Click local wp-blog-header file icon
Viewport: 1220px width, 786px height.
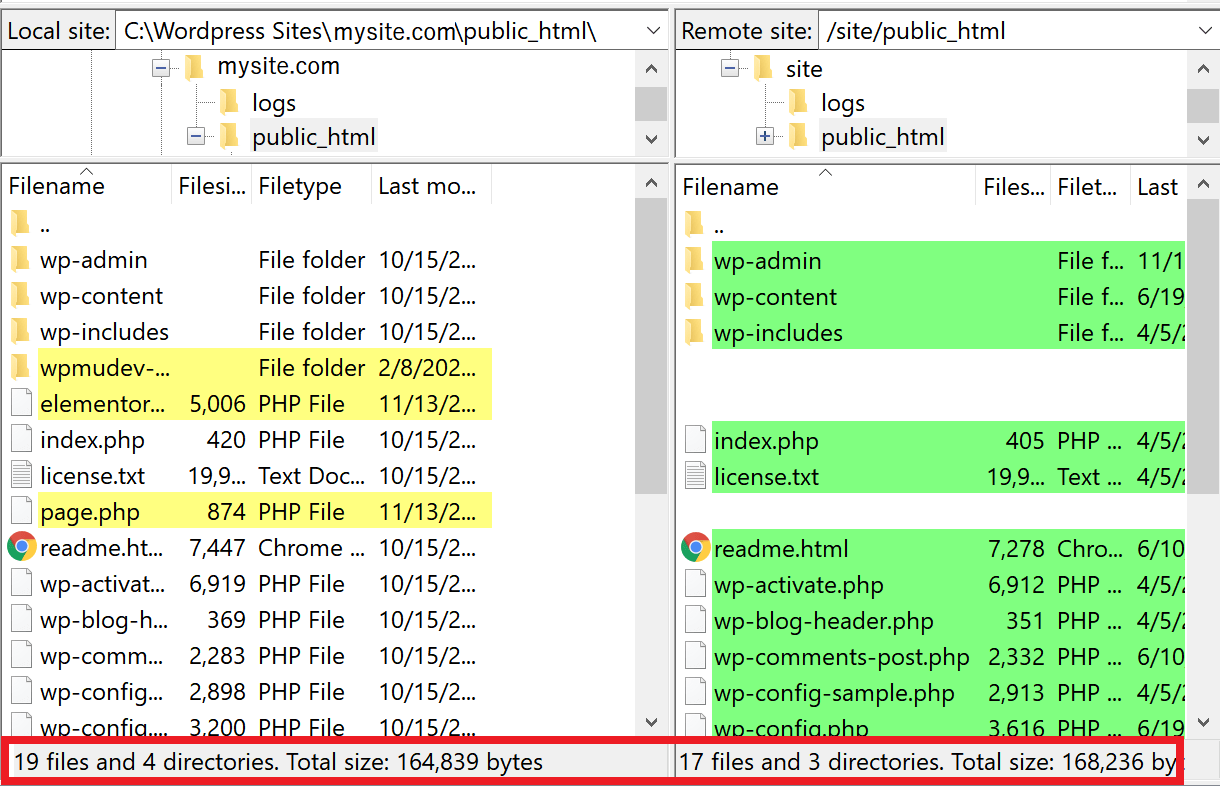click(x=21, y=619)
